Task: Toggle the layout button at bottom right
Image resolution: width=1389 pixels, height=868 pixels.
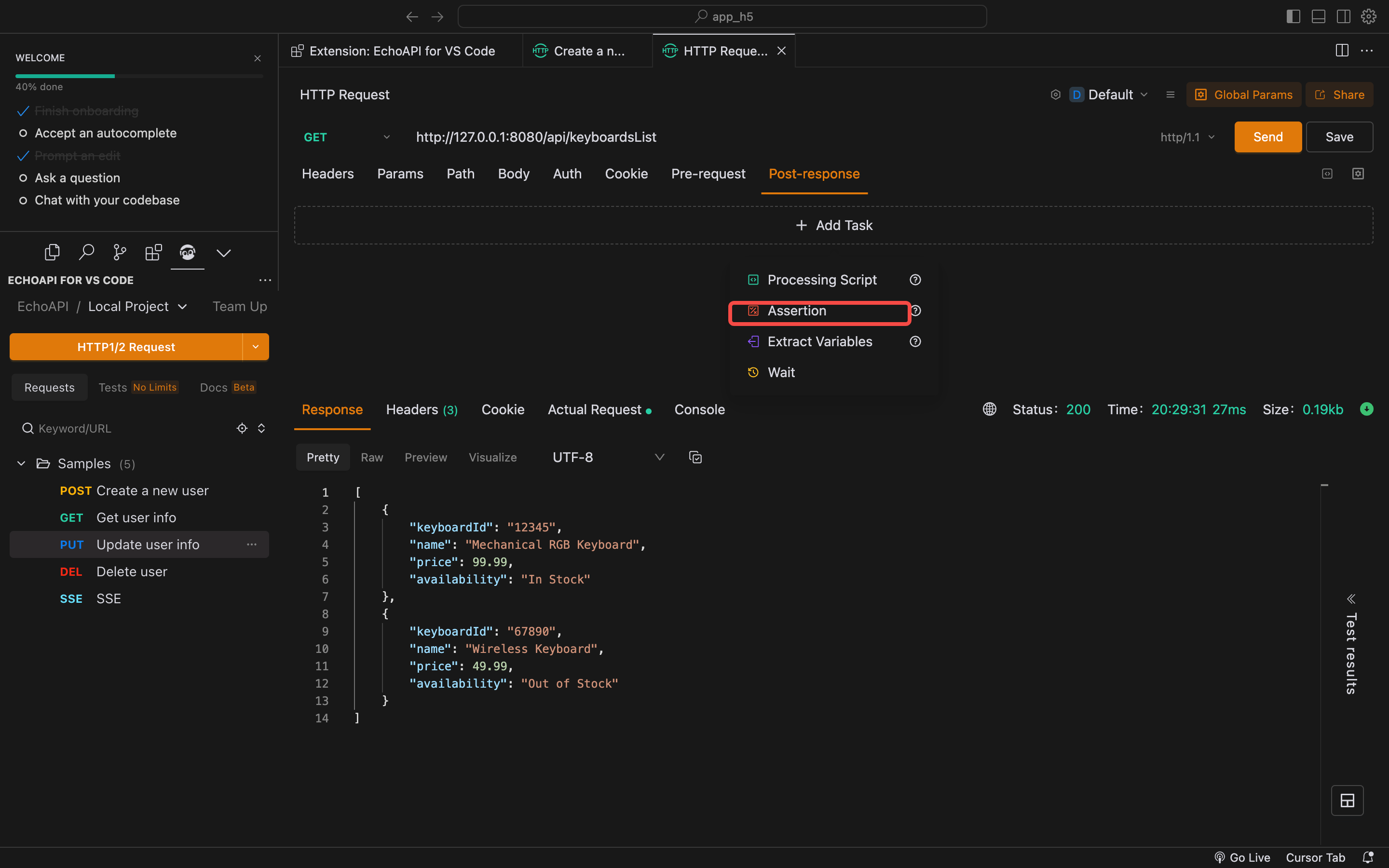Action: 1347,800
